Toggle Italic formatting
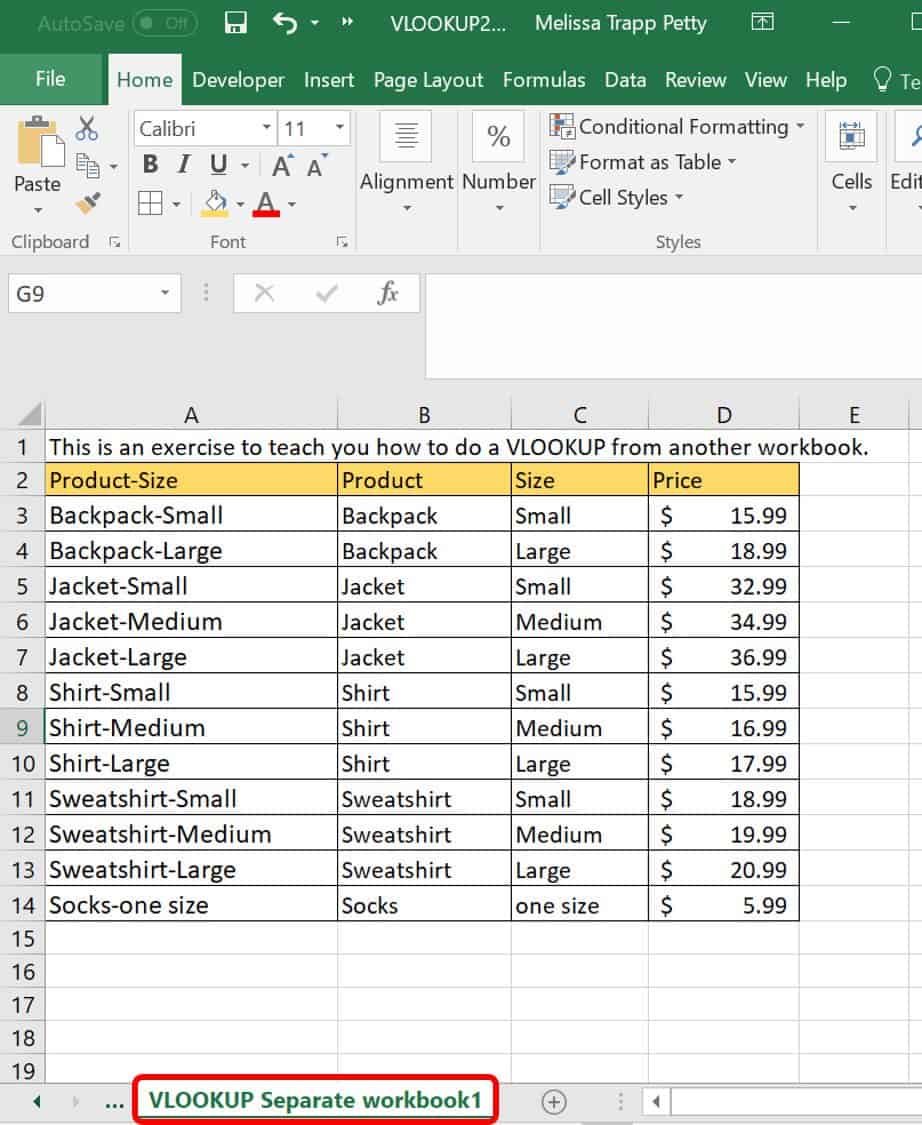The height and width of the screenshot is (1125, 922). (x=183, y=165)
